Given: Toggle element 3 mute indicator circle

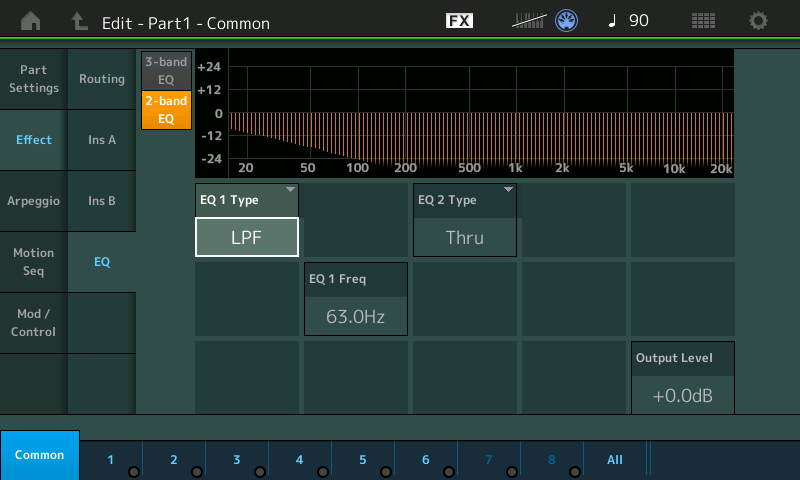Looking at the screenshot, I should [260, 472].
